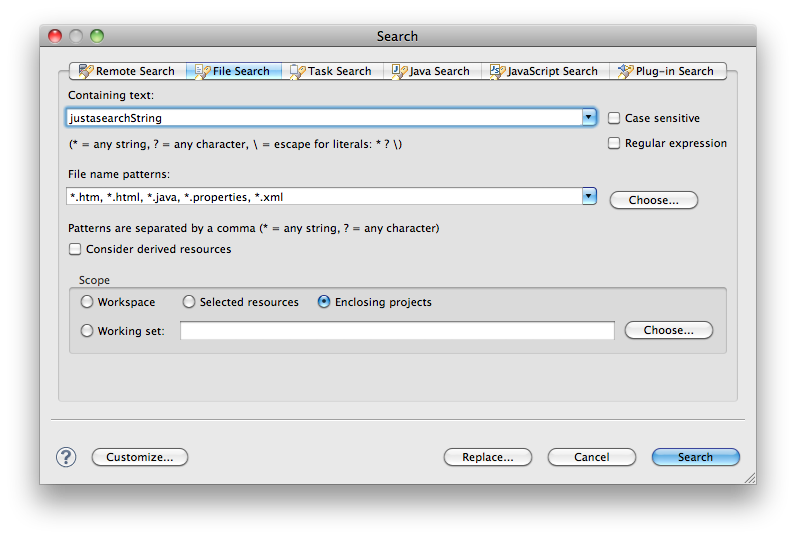This screenshot has height=539, width=796.
Task: Click the Working set text field
Action: [x=397, y=331]
